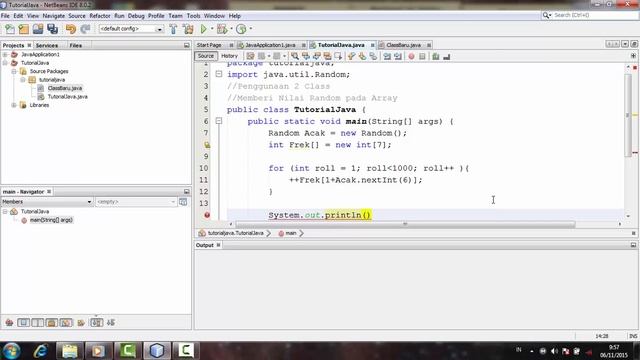Viewport: 640px width, 360px height.
Task: Expand the JavaApplication1 project node
Action: [5, 54]
